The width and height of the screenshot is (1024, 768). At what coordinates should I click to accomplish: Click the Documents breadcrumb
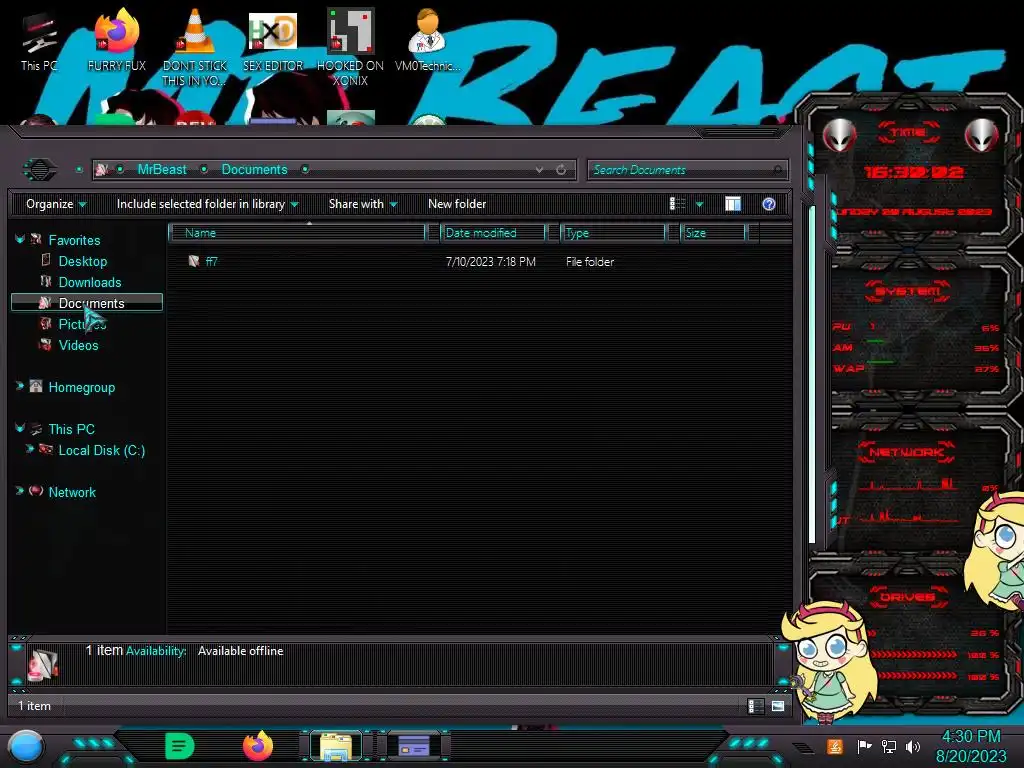click(254, 169)
